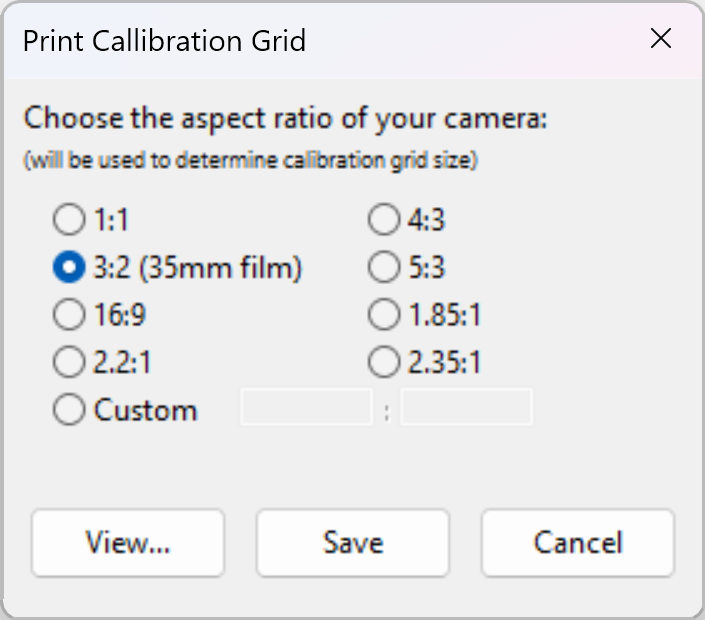Choose the 3:2 (35mm film) radio button
The image size is (705, 620).
tap(69, 268)
